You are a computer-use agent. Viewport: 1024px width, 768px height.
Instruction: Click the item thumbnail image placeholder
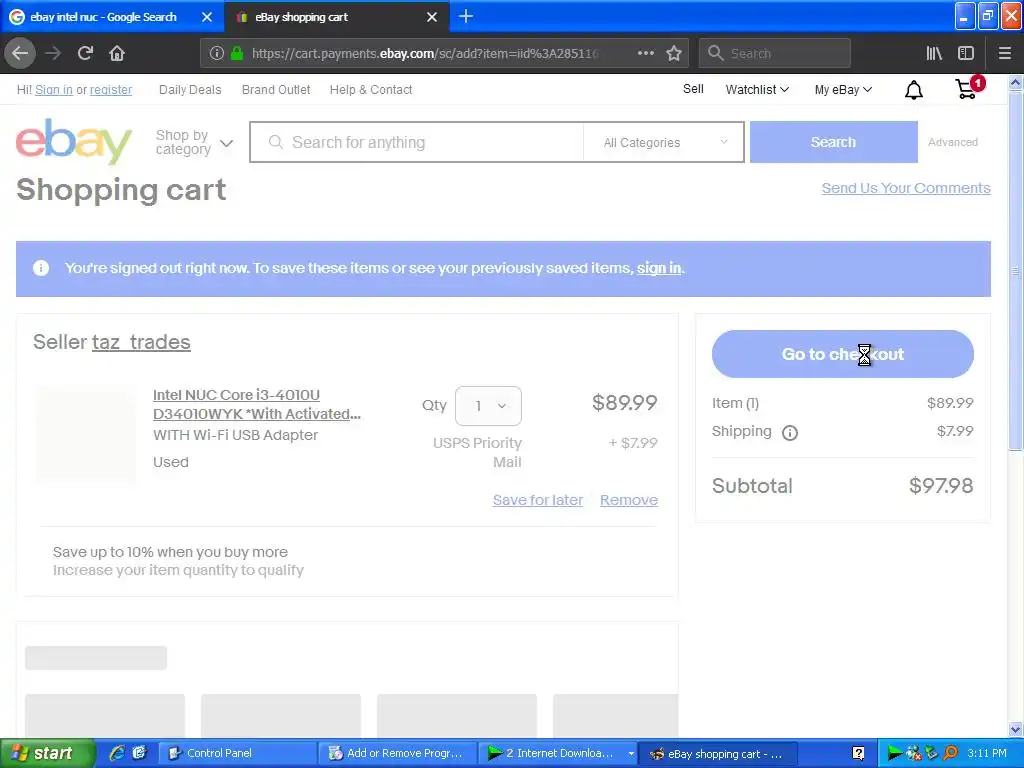click(86, 434)
